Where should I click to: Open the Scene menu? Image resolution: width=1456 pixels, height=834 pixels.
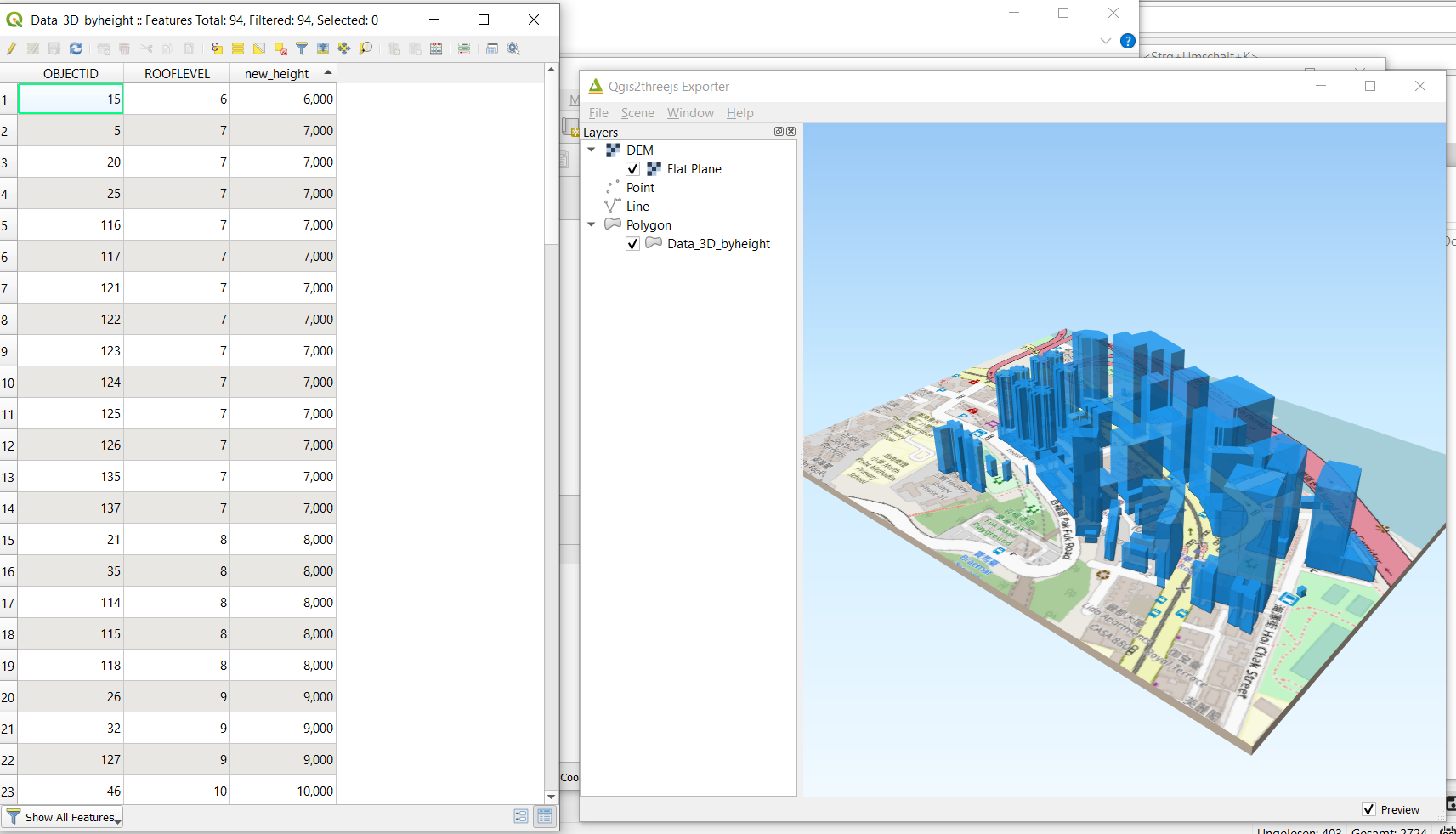pos(637,112)
